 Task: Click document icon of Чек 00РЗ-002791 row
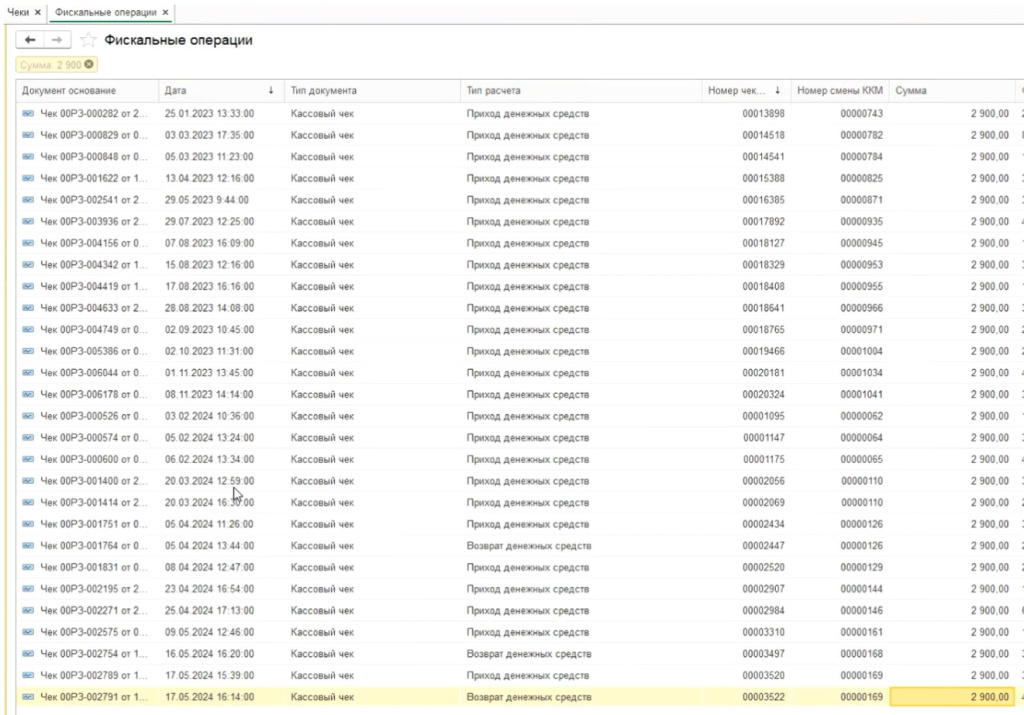[x=28, y=697]
